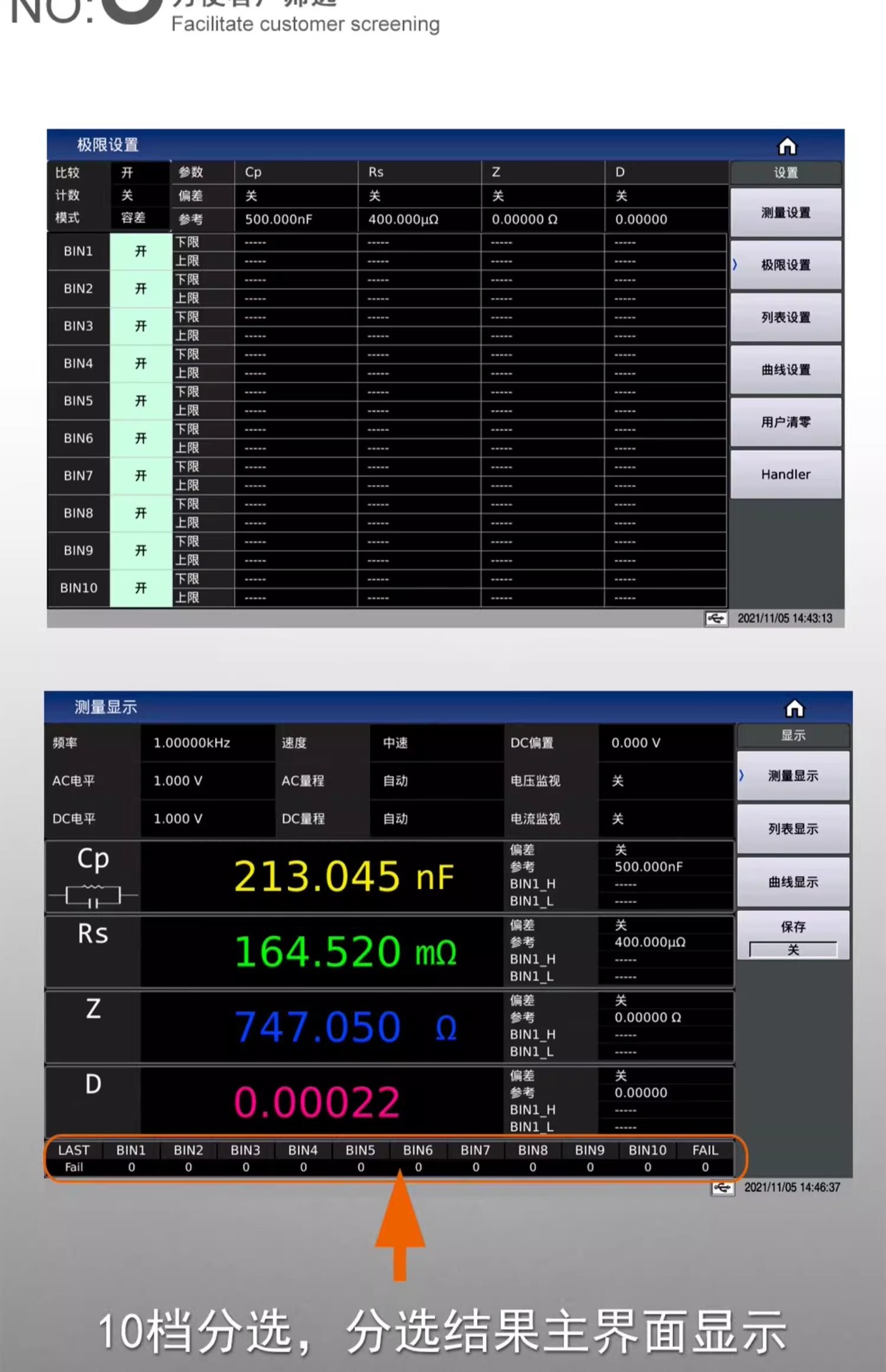Open the 模式 mode value 容差
Image resolution: width=886 pixels, height=1372 pixels.
140,218
